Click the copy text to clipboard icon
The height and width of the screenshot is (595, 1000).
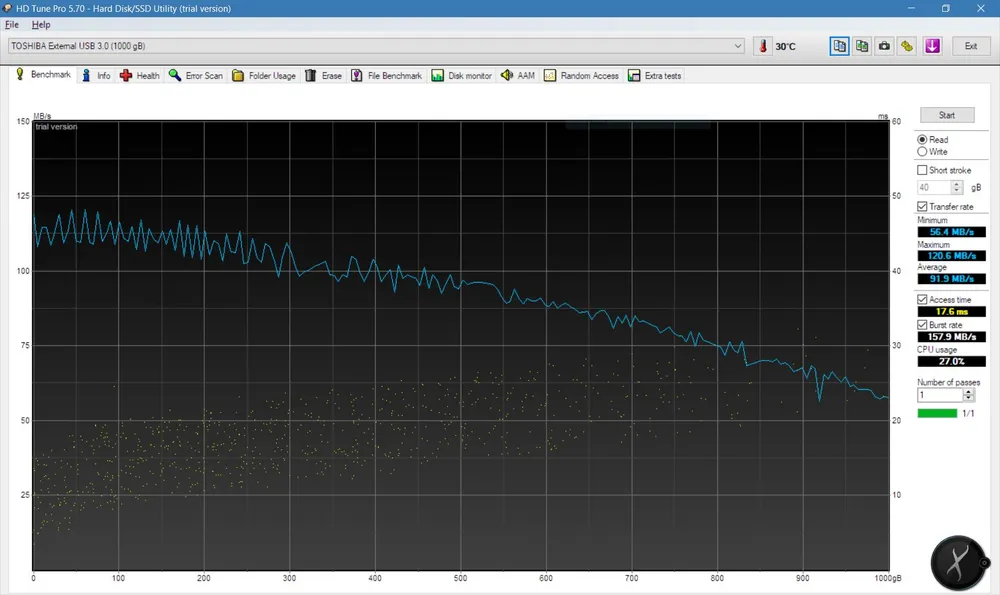tap(839, 46)
